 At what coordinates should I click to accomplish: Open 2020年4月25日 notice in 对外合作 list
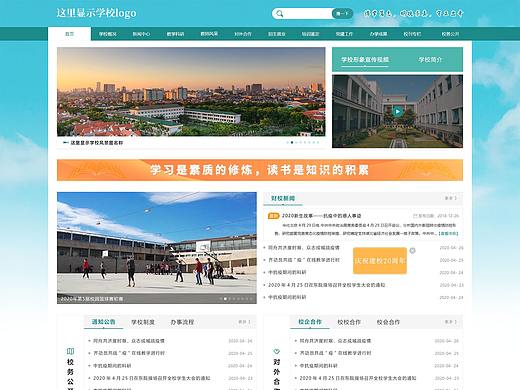coord(358,378)
